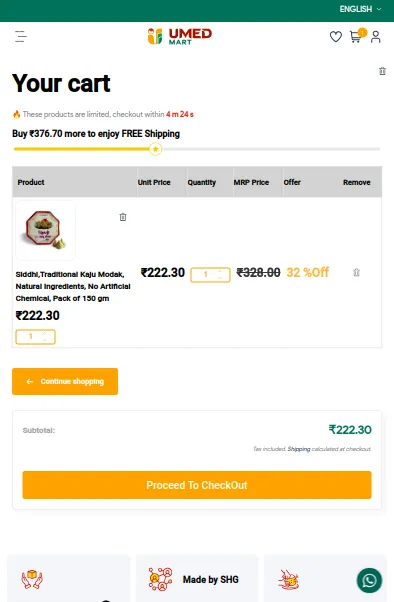Click the Umed Mart logo
The image size is (394, 602).
tap(179, 36)
